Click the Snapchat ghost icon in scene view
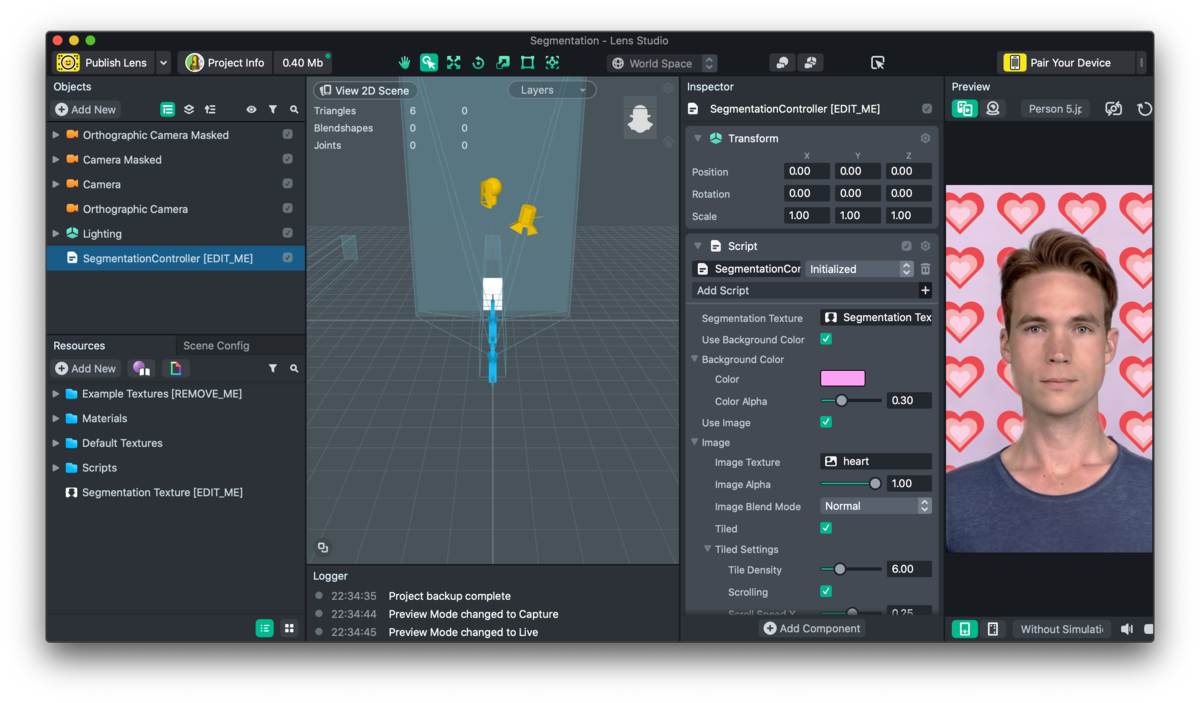The height and width of the screenshot is (703, 1200). pyautogui.click(x=640, y=119)
